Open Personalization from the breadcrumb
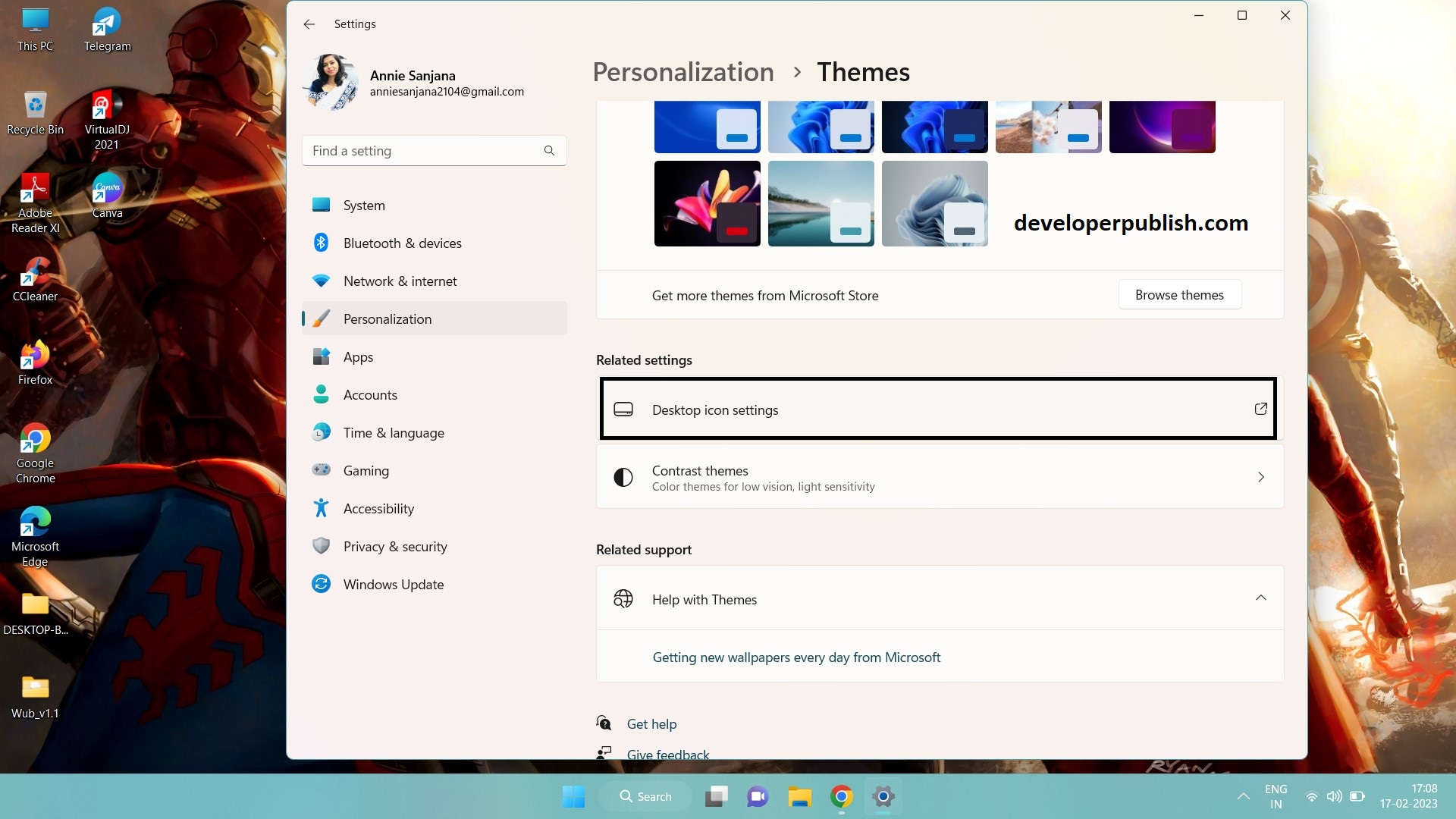1456x819 pixels. click(x=682, y=71)
